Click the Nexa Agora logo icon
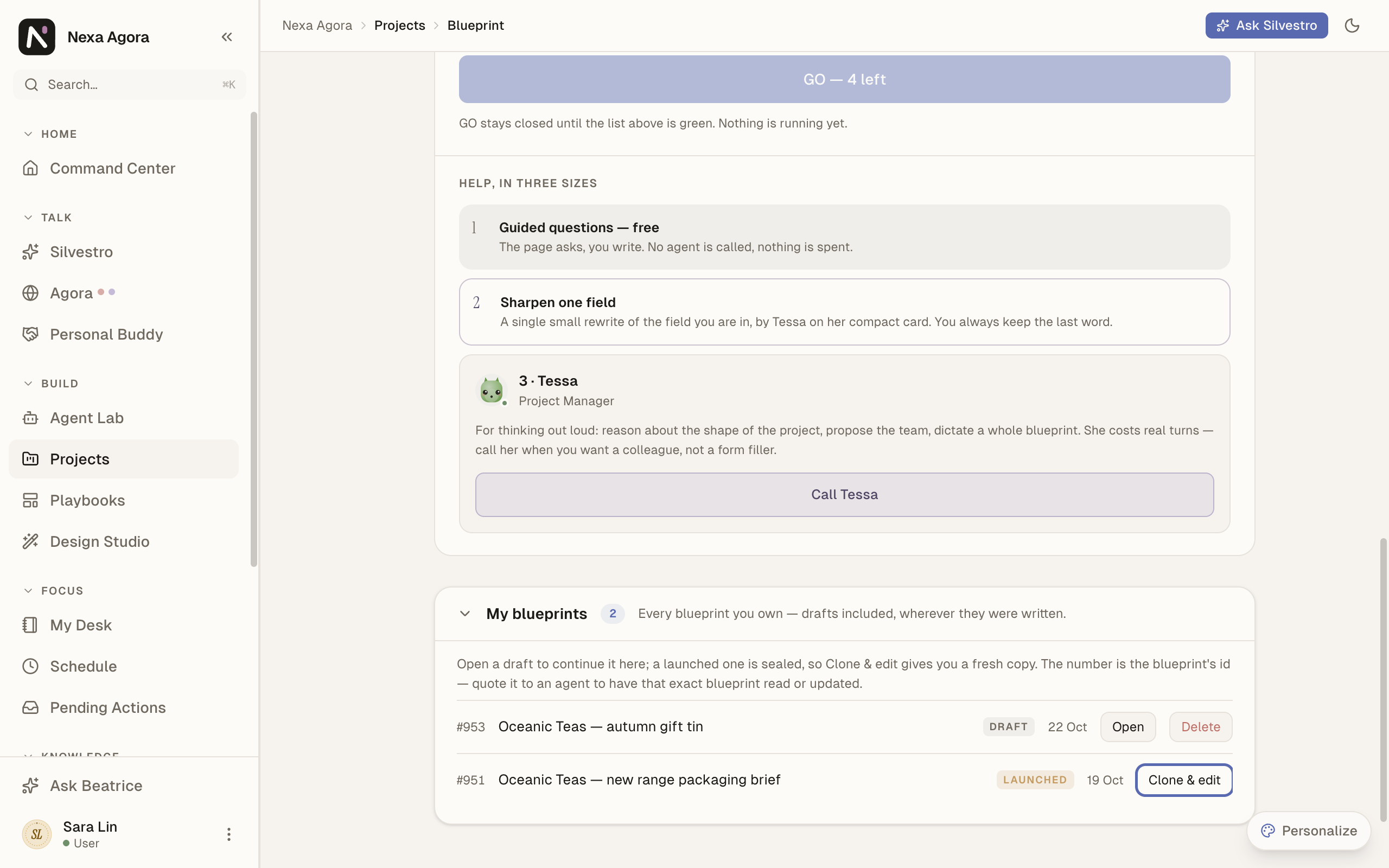 tap(37, 37)
